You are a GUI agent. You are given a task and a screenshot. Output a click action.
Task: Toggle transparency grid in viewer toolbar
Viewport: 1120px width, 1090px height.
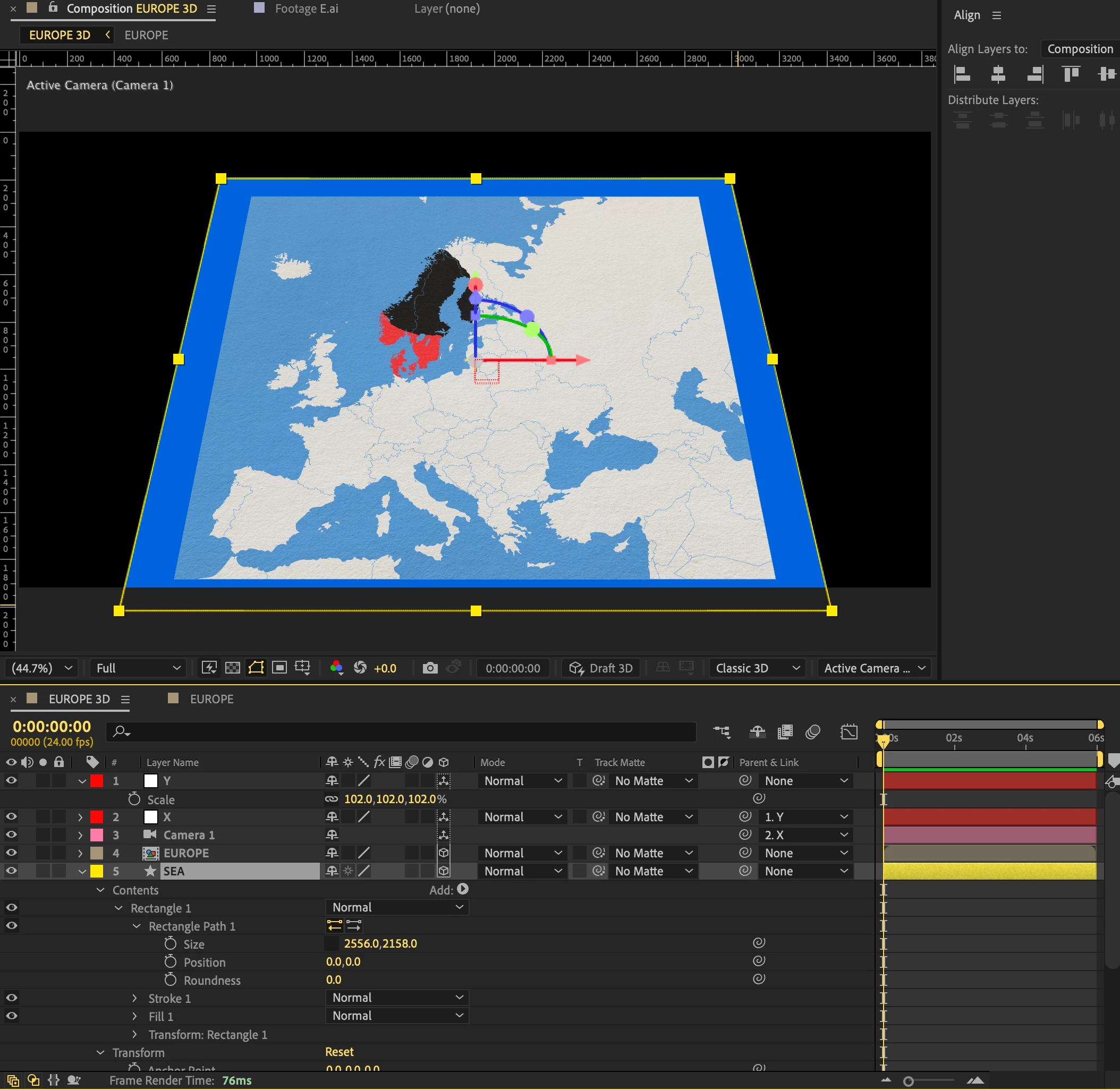tap(233, 668)
